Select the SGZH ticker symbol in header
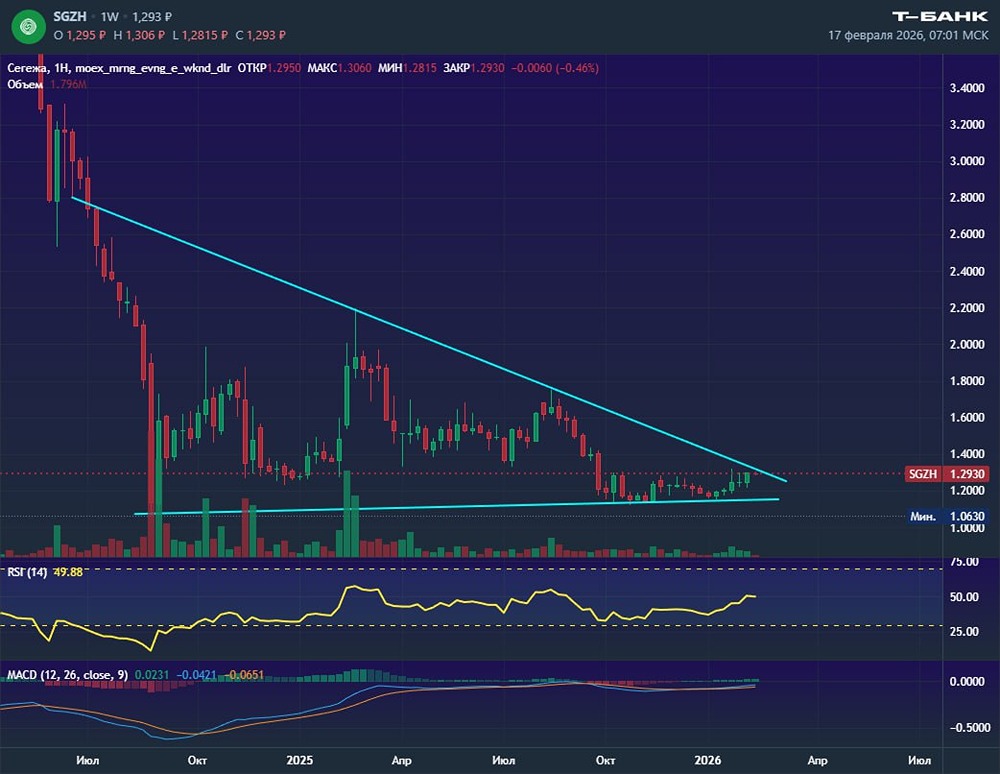 click(x=70, y=17)
